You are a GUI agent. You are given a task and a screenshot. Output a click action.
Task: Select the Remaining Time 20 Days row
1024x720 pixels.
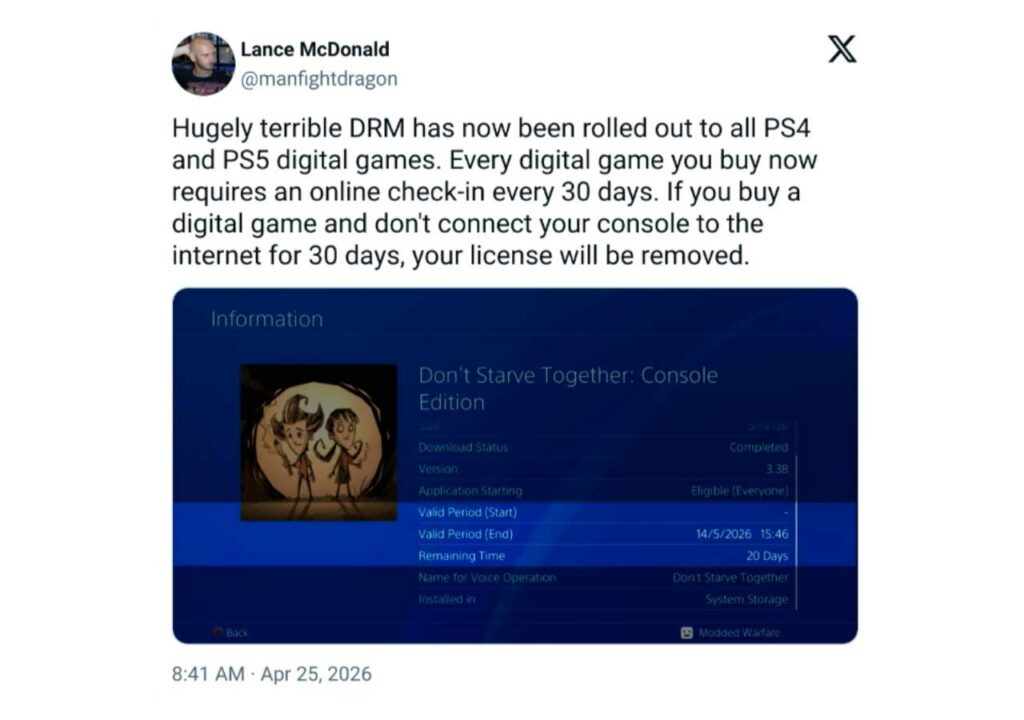(x=603, y=556)
